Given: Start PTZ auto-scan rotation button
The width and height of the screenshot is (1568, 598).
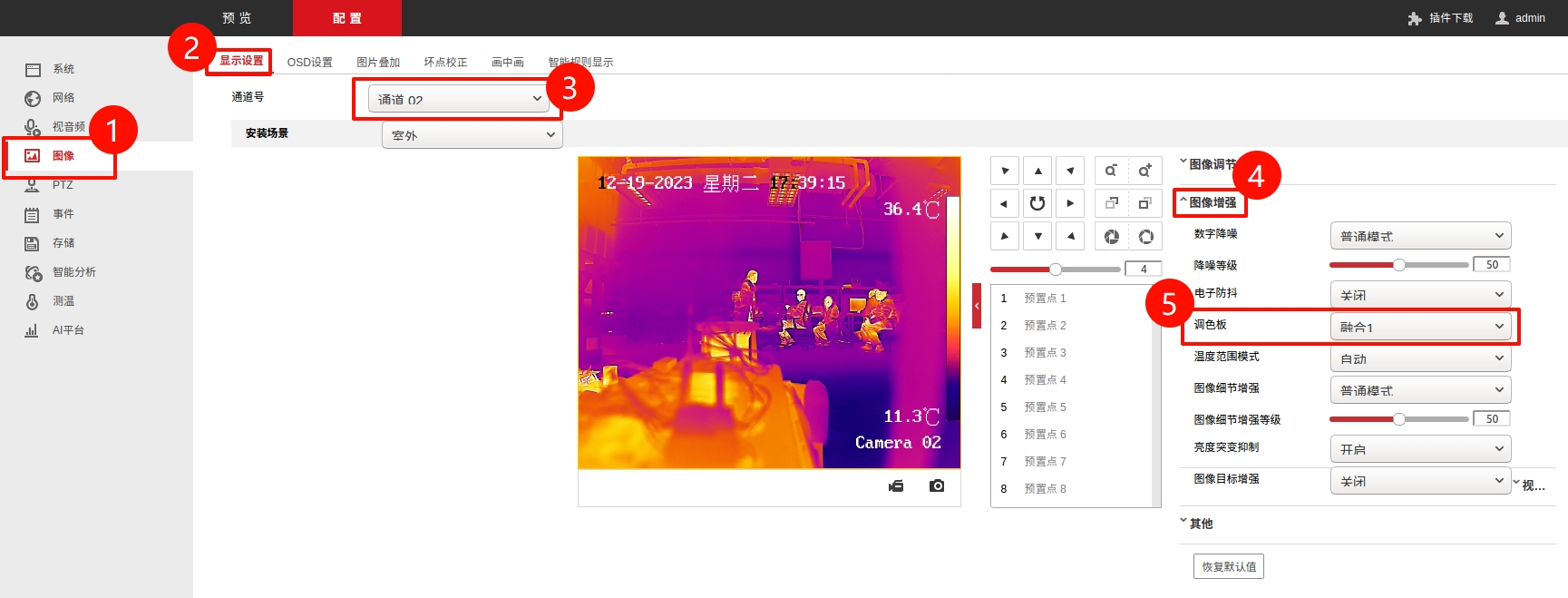Looking at the screenshot, I should click(x=1037, y=203).
